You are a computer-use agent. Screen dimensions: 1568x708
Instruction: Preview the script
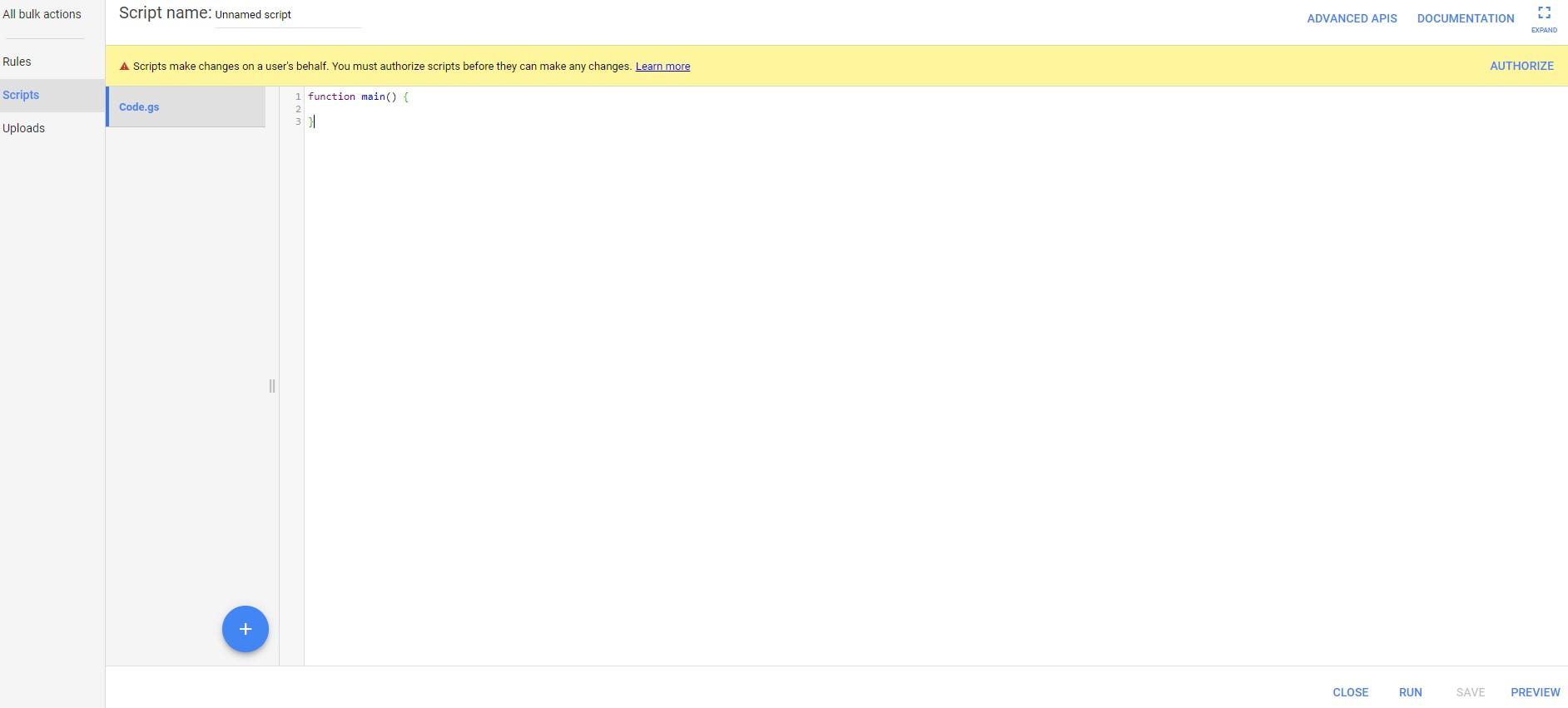coord(1535,692)
